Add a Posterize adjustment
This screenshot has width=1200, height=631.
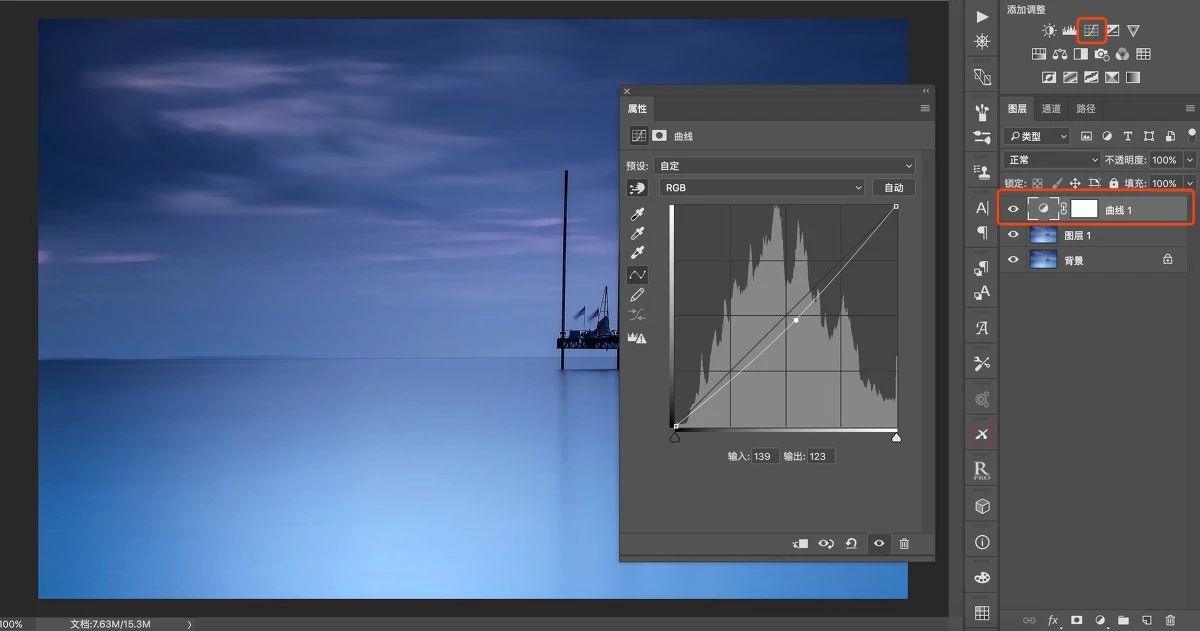(1070, 77)
